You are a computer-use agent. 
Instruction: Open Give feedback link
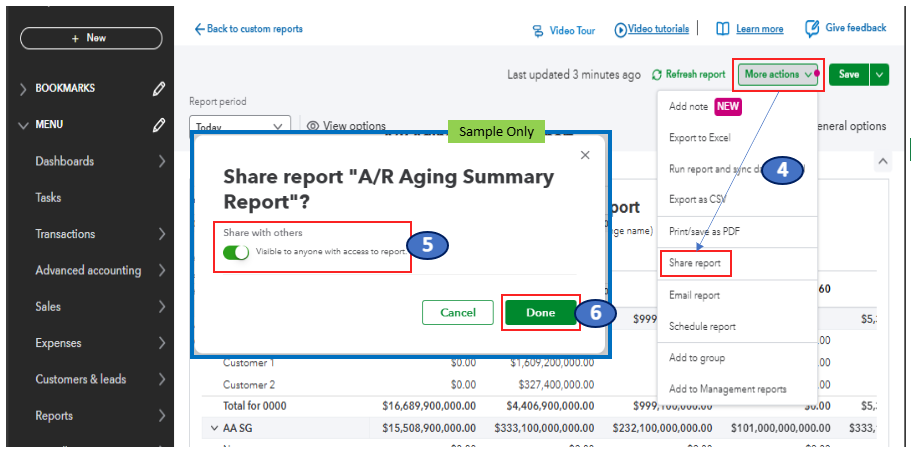[x=856, y=27]
